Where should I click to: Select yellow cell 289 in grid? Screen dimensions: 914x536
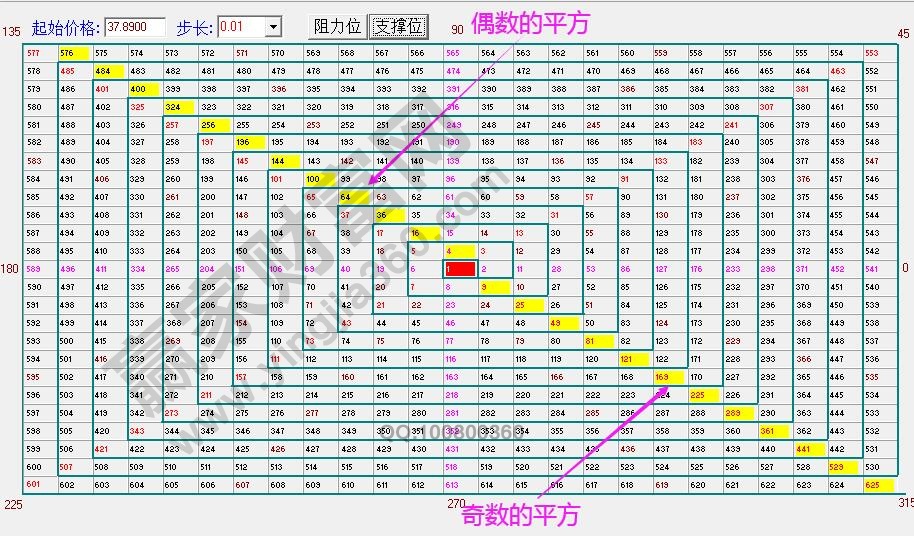click(x=735, y=413)
